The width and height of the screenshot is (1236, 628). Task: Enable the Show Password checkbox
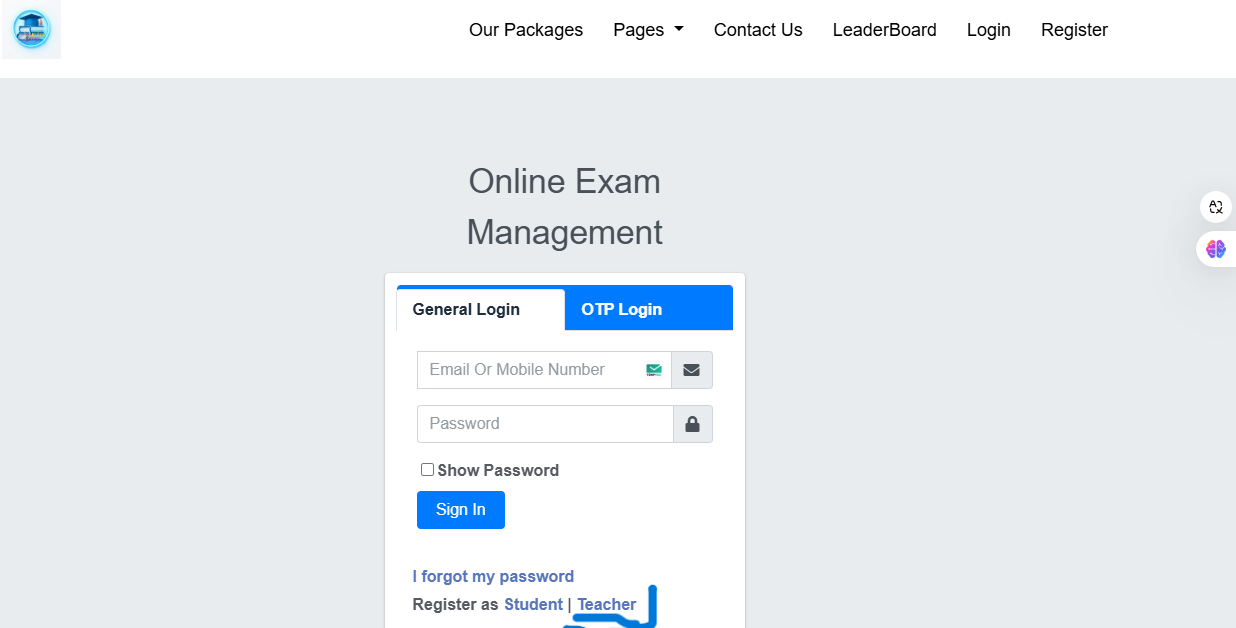pyautogui.click(x=428, y=470)
